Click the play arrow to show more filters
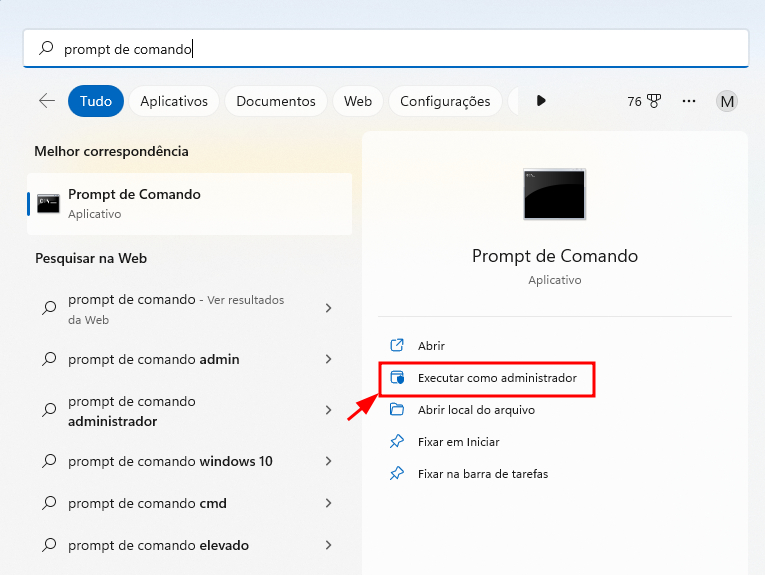The width and height of the screenshot is (765, 575). pos(541,101)
